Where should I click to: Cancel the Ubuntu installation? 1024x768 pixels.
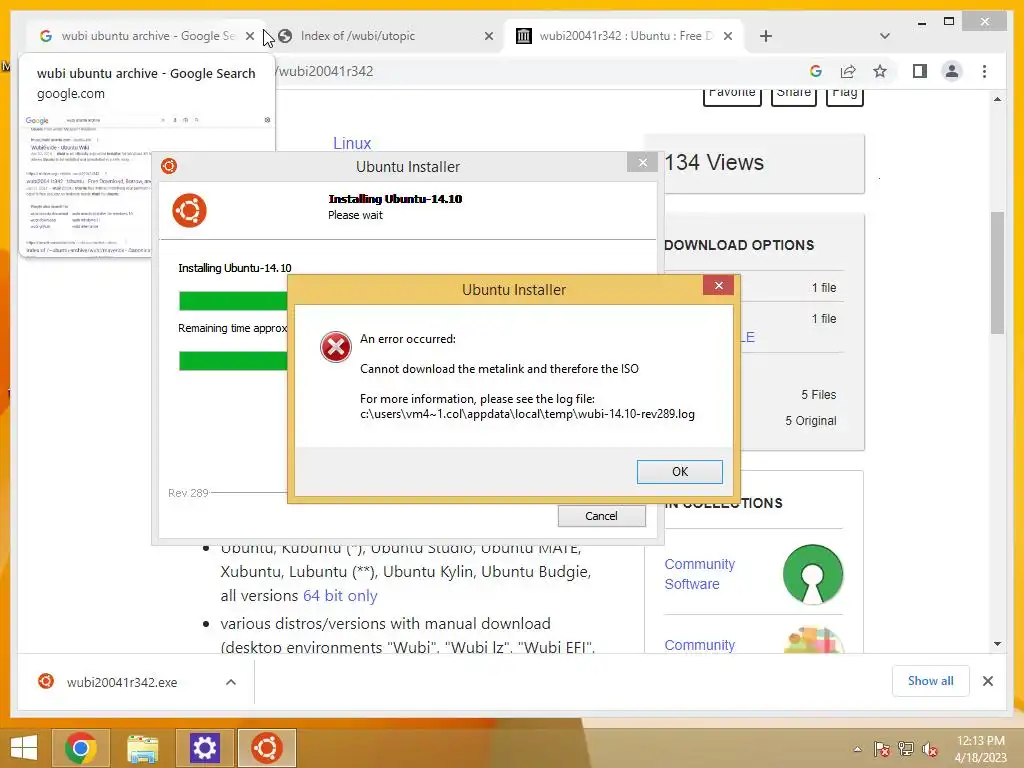pos(601,516)
